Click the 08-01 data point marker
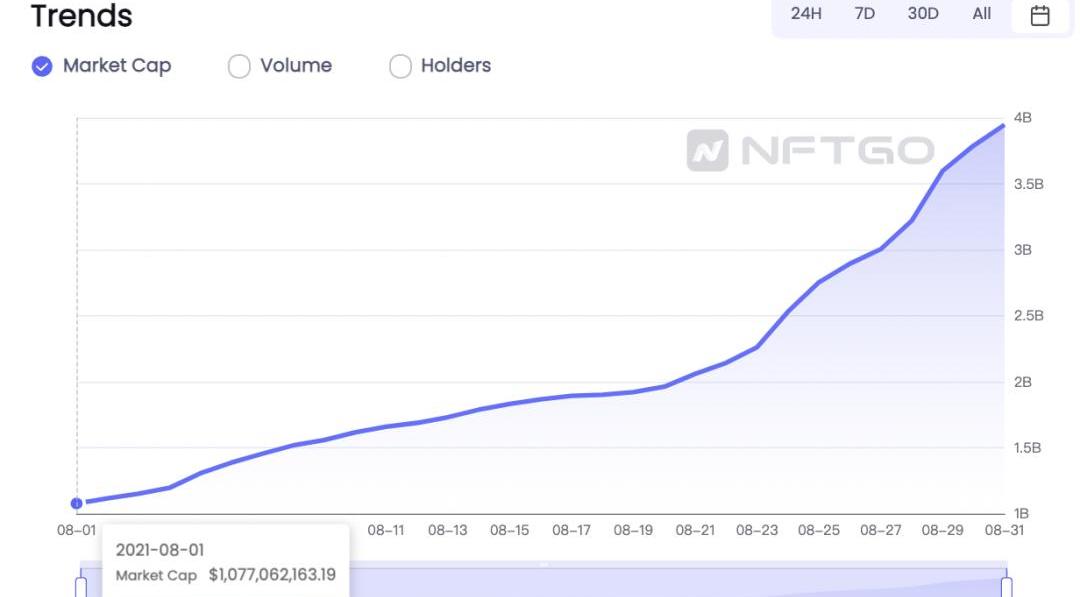 click(77, 503)
